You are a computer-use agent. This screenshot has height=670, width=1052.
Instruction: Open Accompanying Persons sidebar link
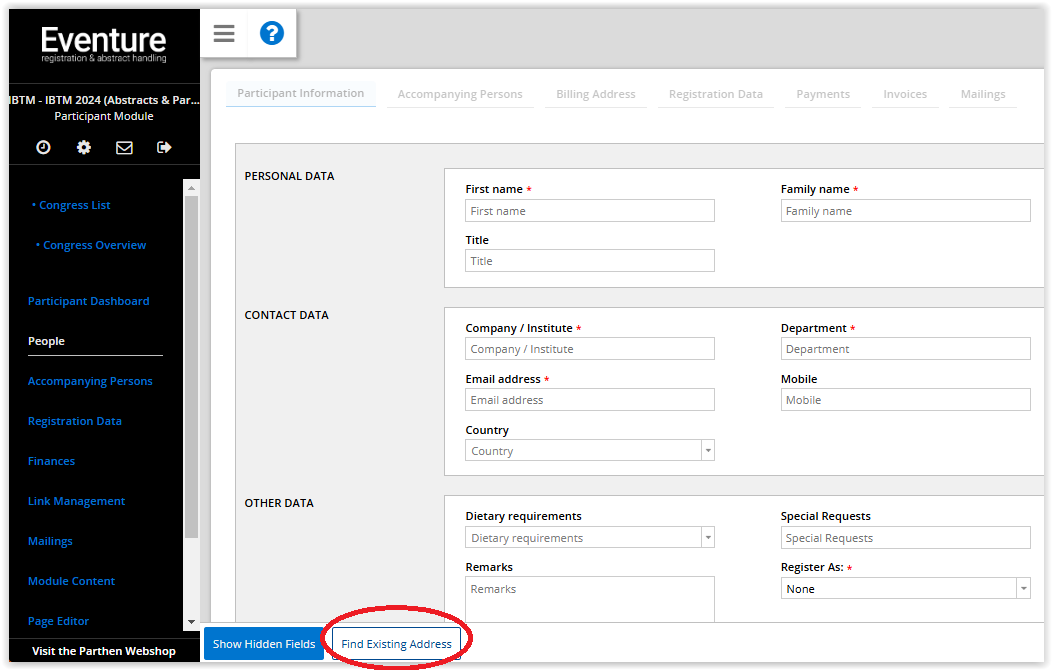click(90, 381)
